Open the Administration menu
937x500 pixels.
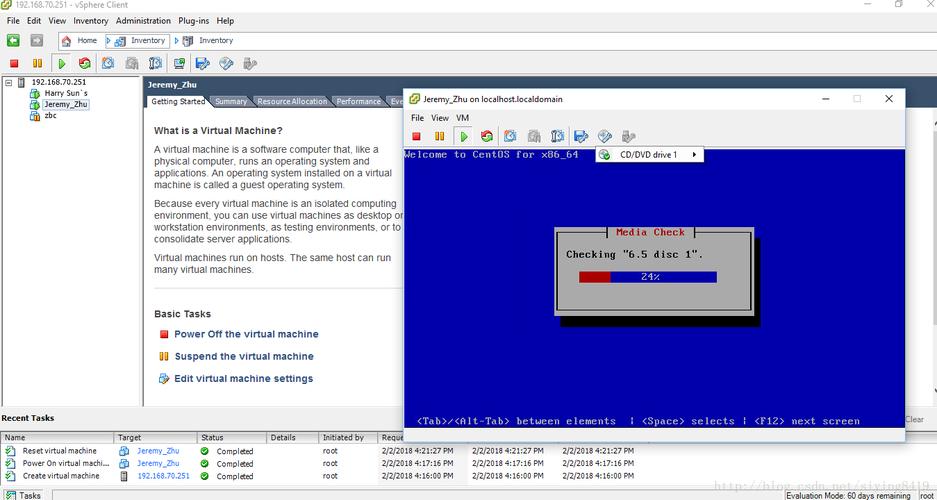pyautogui.click(x=143, y=20)
